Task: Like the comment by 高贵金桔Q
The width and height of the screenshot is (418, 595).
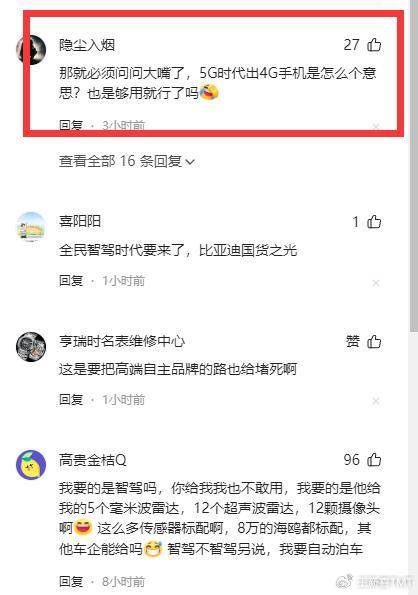Action: pos(374,460)
